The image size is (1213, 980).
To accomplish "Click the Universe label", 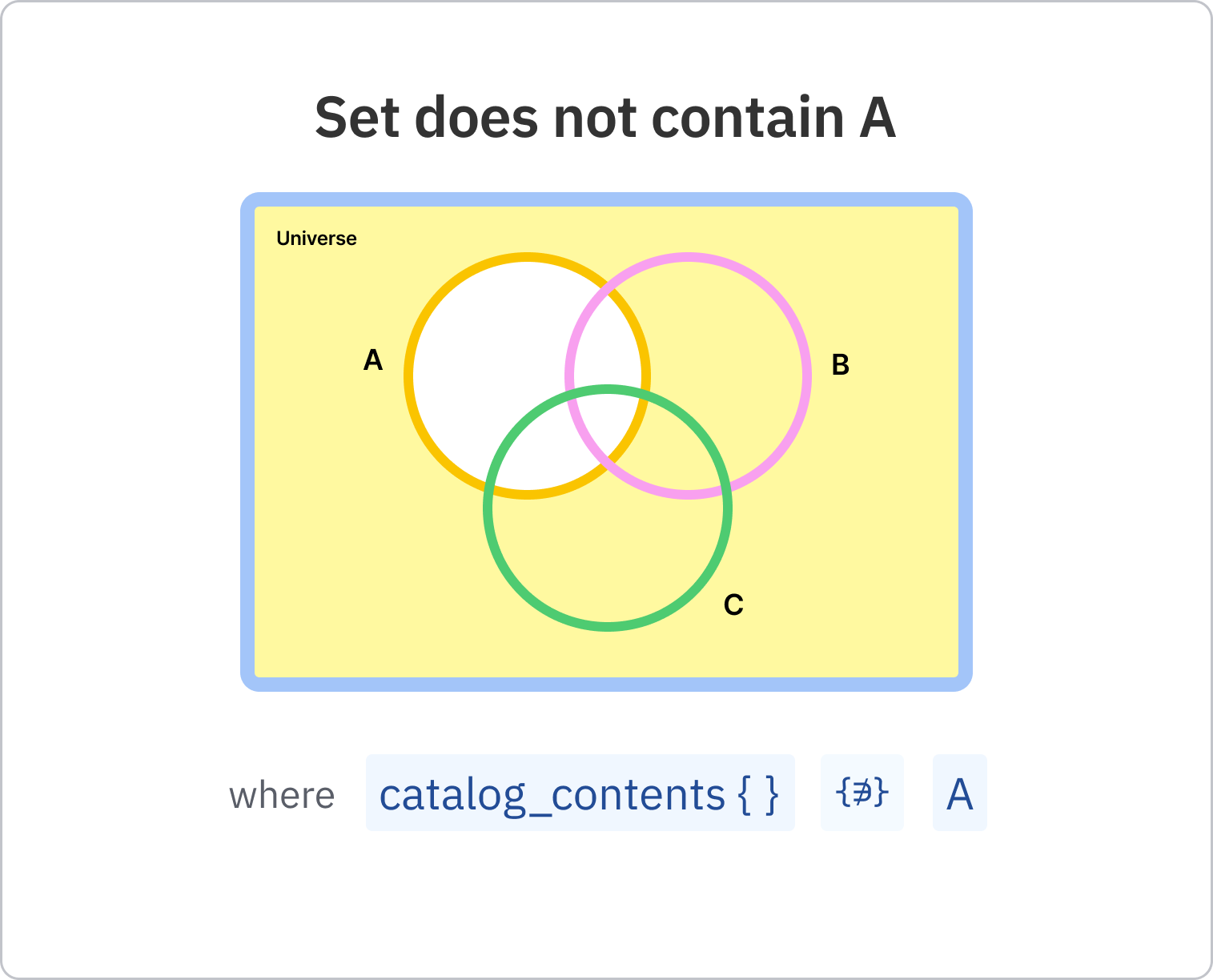I will (316, 239).
